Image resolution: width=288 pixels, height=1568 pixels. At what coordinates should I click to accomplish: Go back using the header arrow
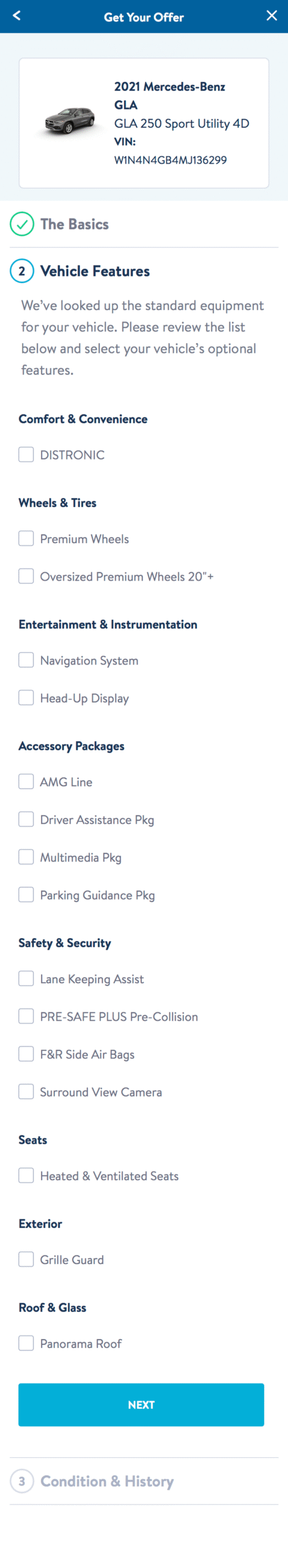(17, 16)
